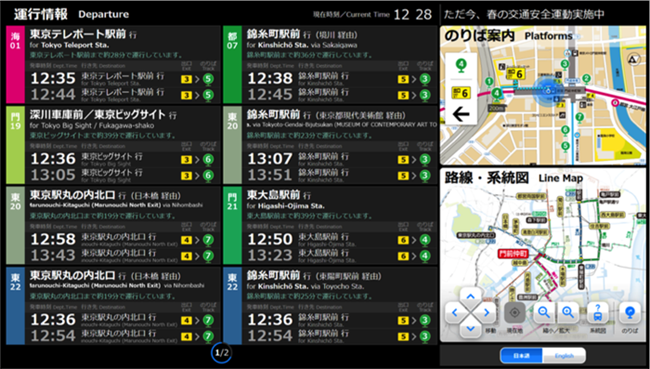Pan the line map downward
Image resolution: width=650 pixels, height=369 pixels.
pyautogui.click(x=471, y=328)
